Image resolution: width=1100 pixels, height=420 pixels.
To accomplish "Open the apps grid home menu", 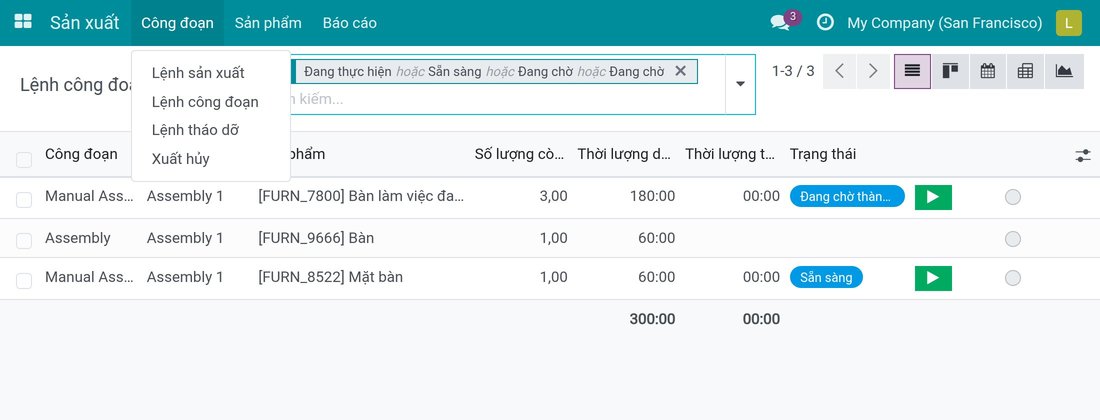I will [x=23, y=22].
